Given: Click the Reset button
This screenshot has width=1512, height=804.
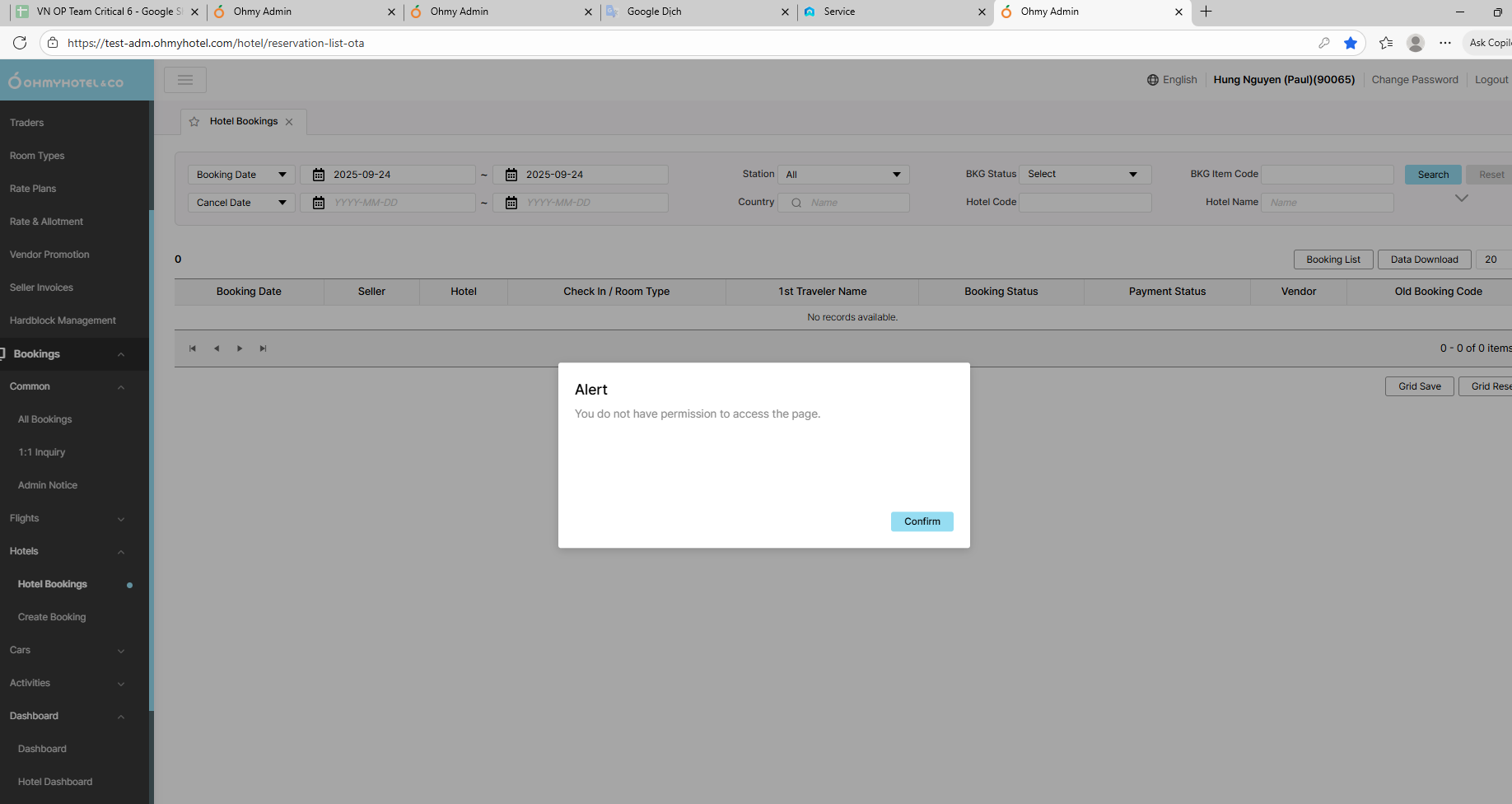Looking at the screenshot, I should 1491,175.
